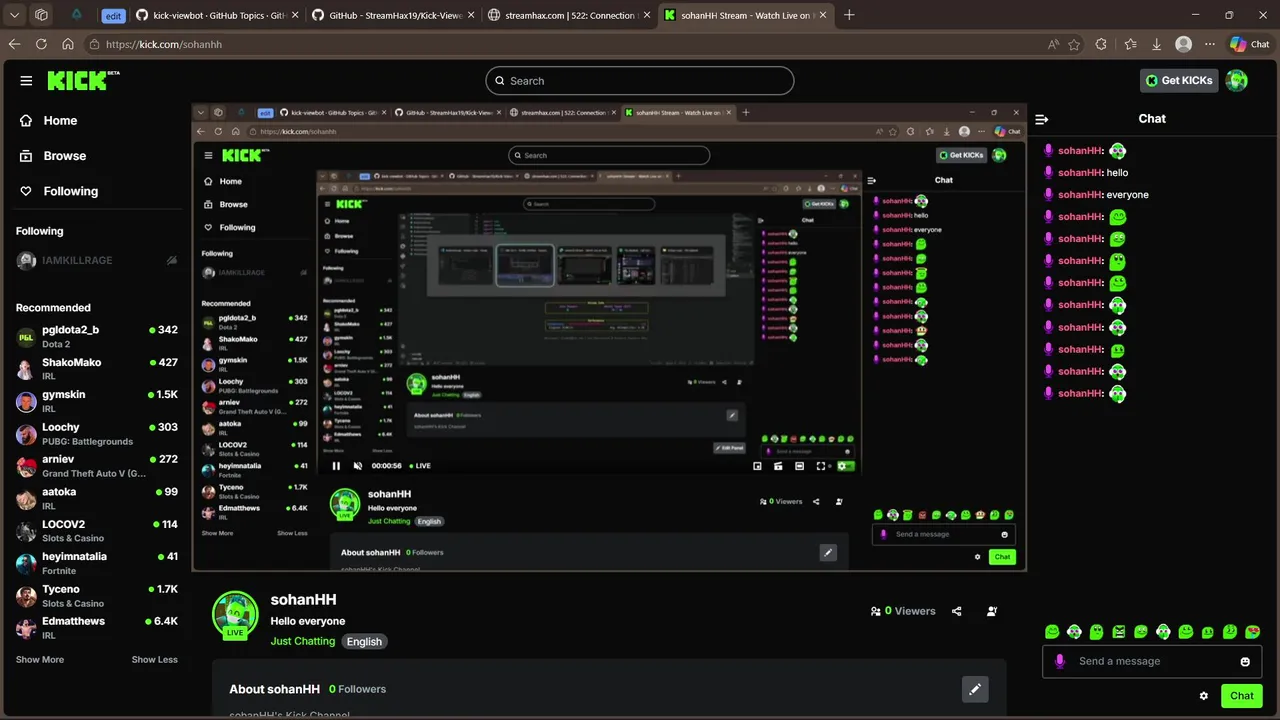Open the user avatar menu beside Get KICKs
The width and height of the screenshot is (1280, 720).
point(1237,81)
